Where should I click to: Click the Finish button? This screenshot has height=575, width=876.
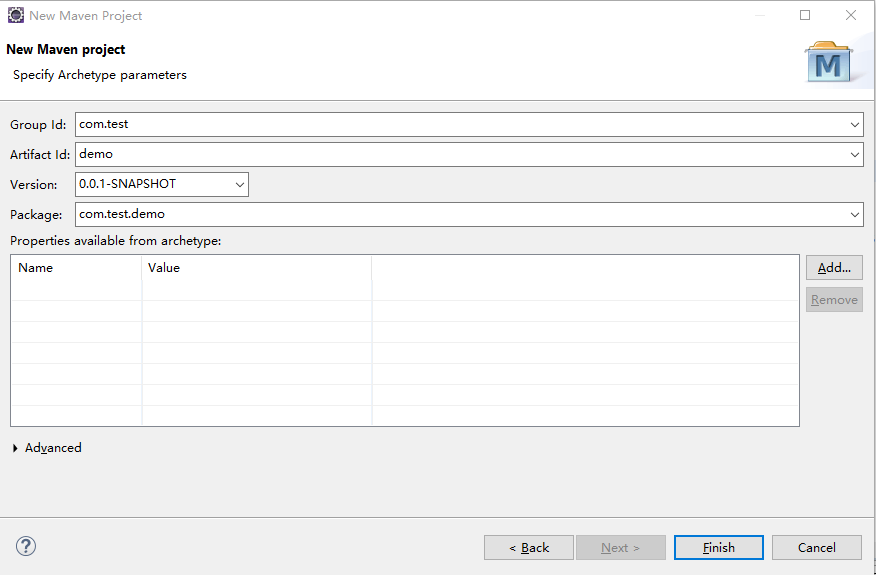click(x=718, y=548)
